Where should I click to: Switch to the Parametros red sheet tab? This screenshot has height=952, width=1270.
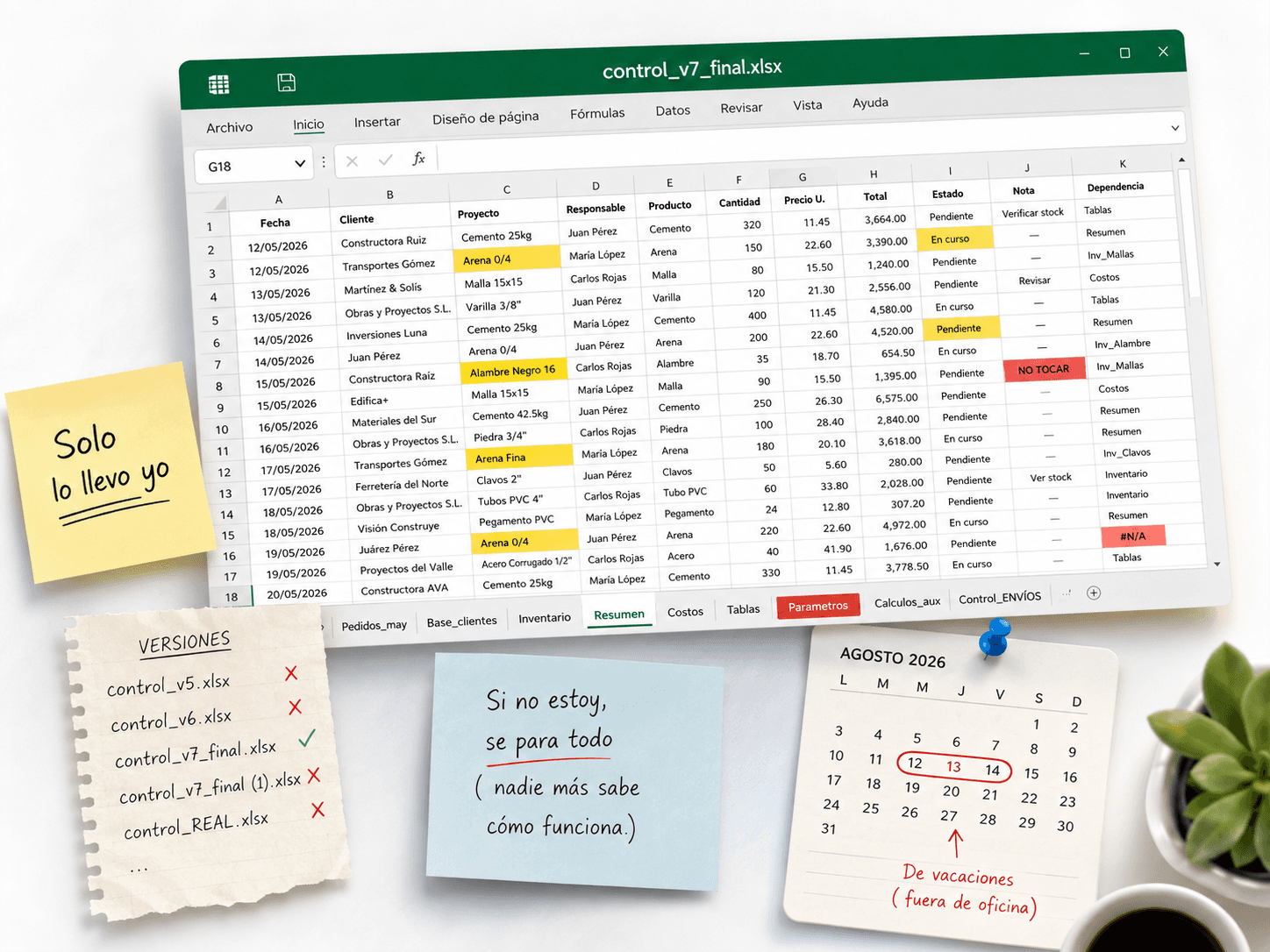pos(817,606)
